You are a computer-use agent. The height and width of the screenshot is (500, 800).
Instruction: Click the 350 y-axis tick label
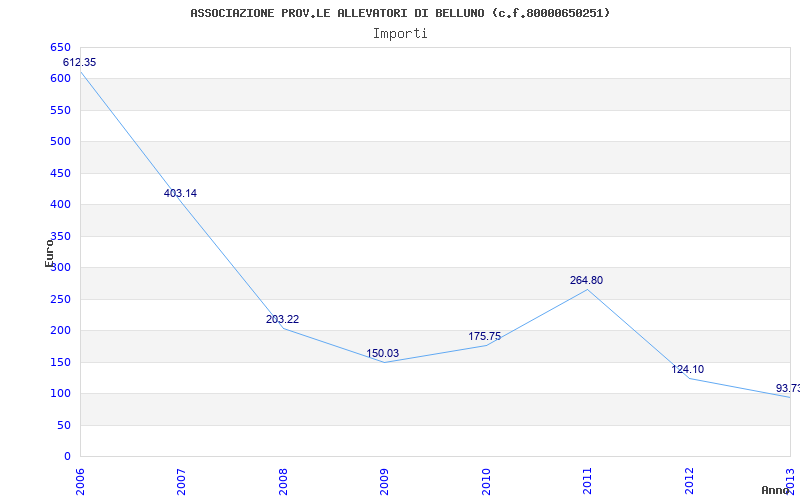[60, 236]
